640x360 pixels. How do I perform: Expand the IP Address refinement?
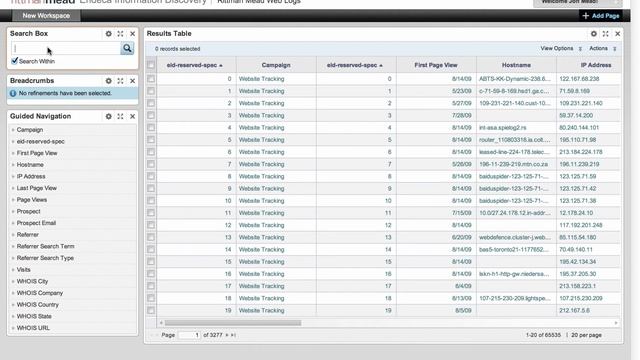31,176
